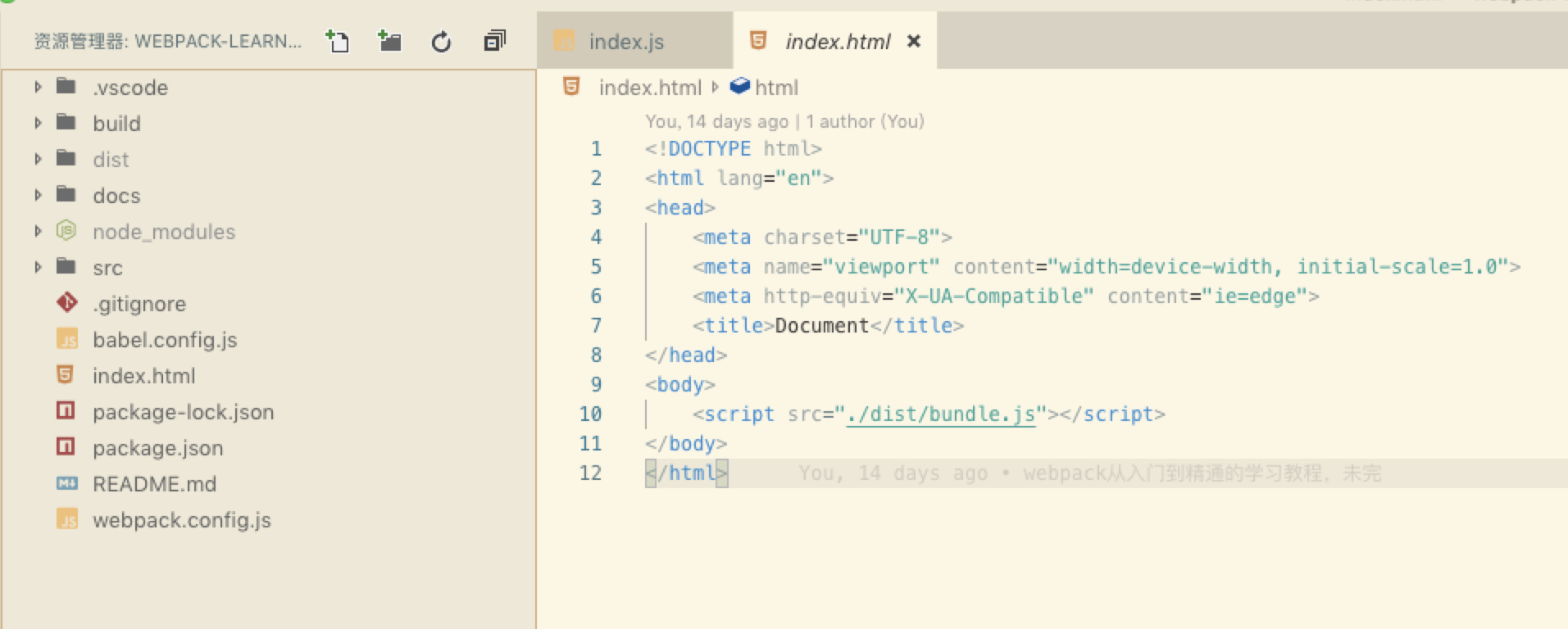Click the html symbol cube icon in breadcrumb
Screen dimensions: 1568x629
740,85
